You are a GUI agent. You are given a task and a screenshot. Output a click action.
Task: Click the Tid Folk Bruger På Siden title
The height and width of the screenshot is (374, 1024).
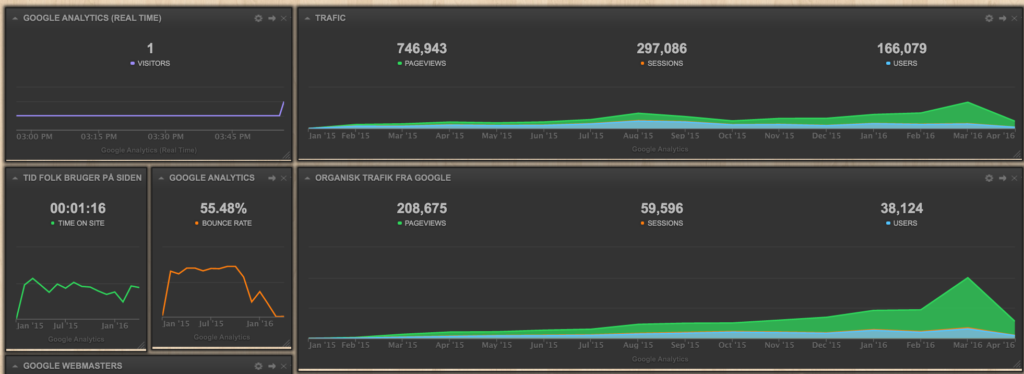pyautogui.click(x=82, y=178)
